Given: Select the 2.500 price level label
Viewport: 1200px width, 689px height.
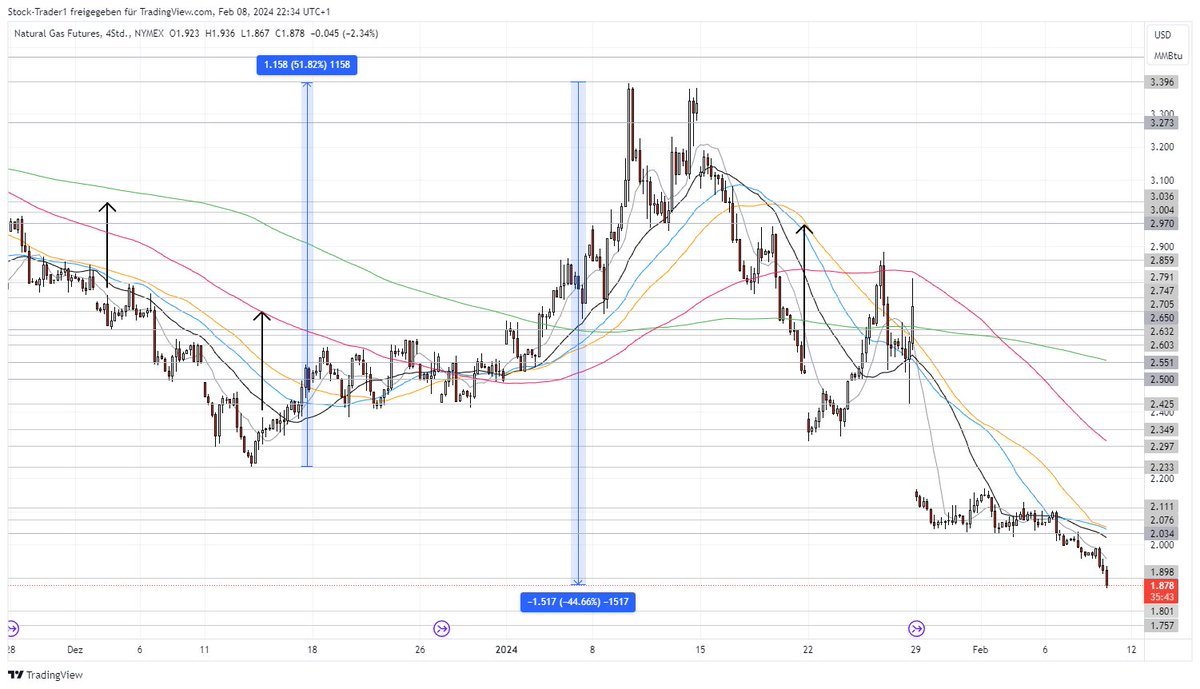Looking at the screenshot, I should pos(1162,379).
